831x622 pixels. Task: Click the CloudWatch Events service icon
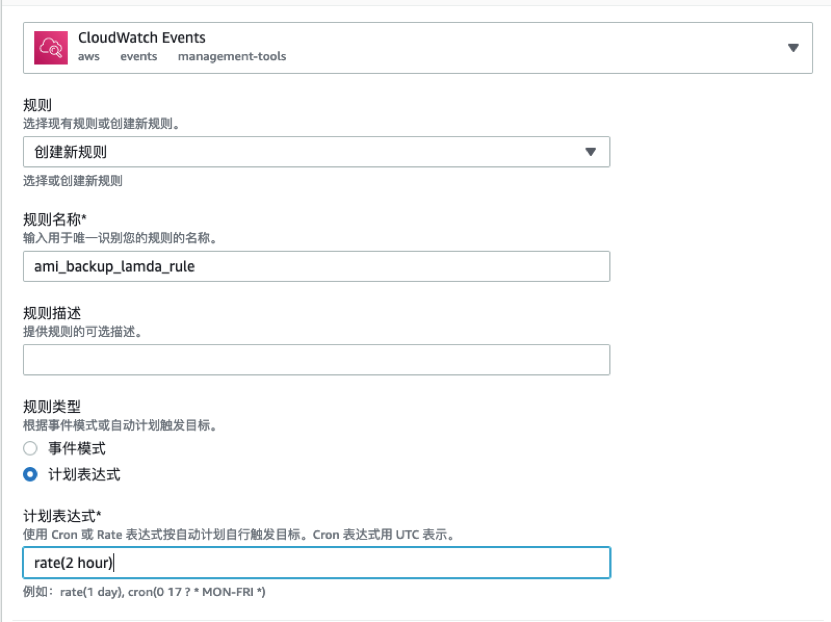pos(51,48)
